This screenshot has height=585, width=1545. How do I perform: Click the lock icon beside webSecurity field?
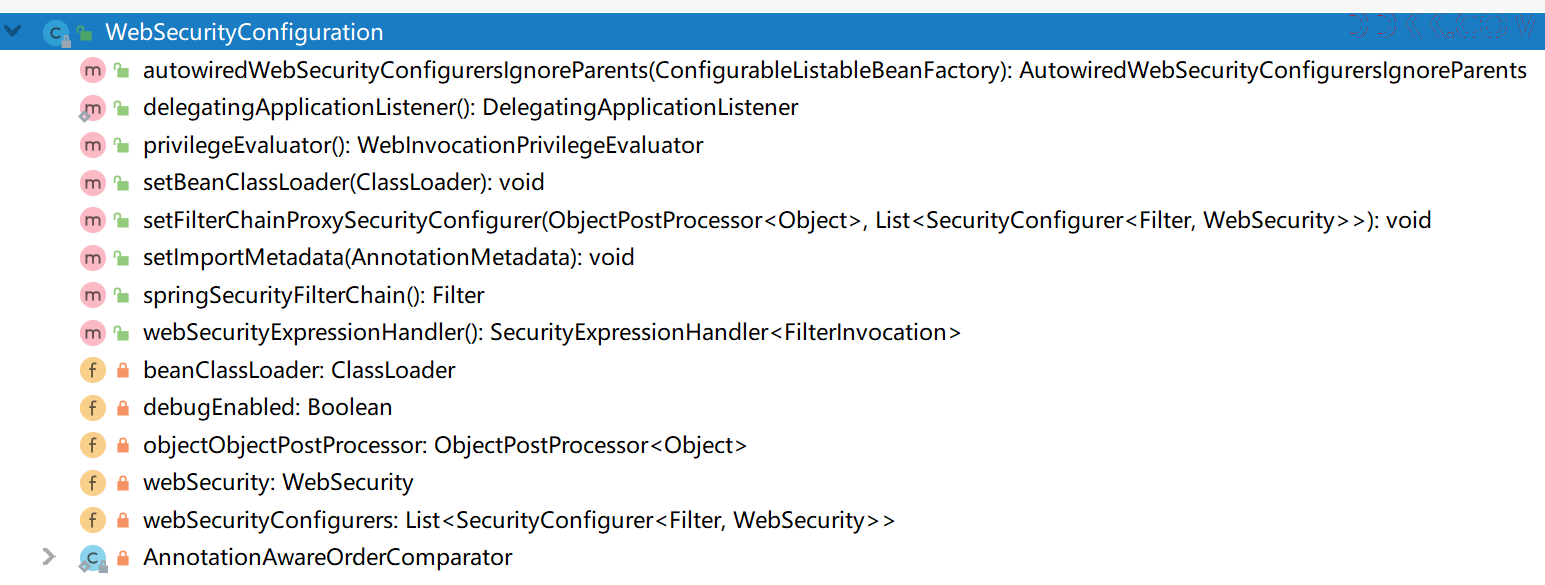click(x=123, y=483)
